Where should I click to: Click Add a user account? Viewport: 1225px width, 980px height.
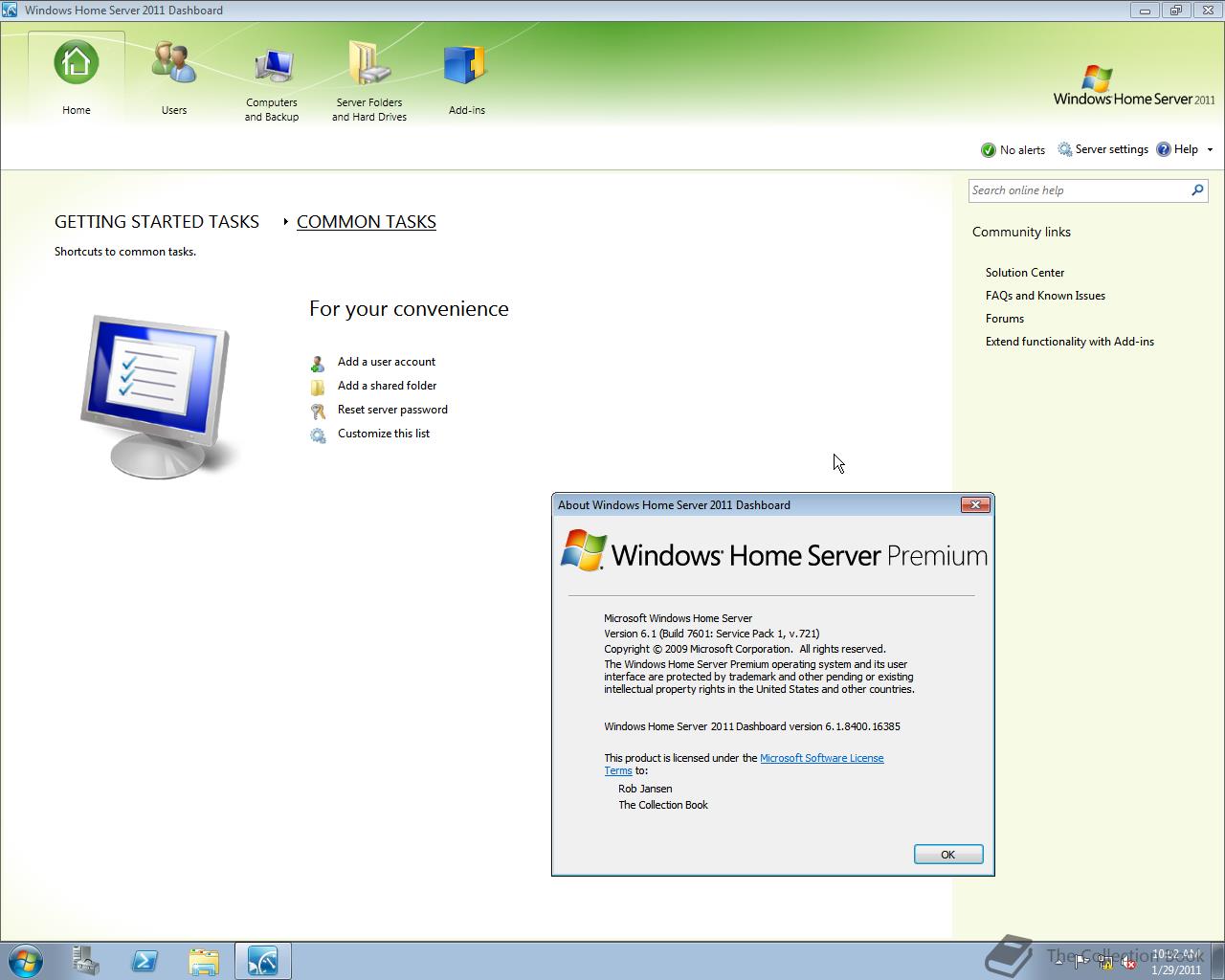click(387, 362)
